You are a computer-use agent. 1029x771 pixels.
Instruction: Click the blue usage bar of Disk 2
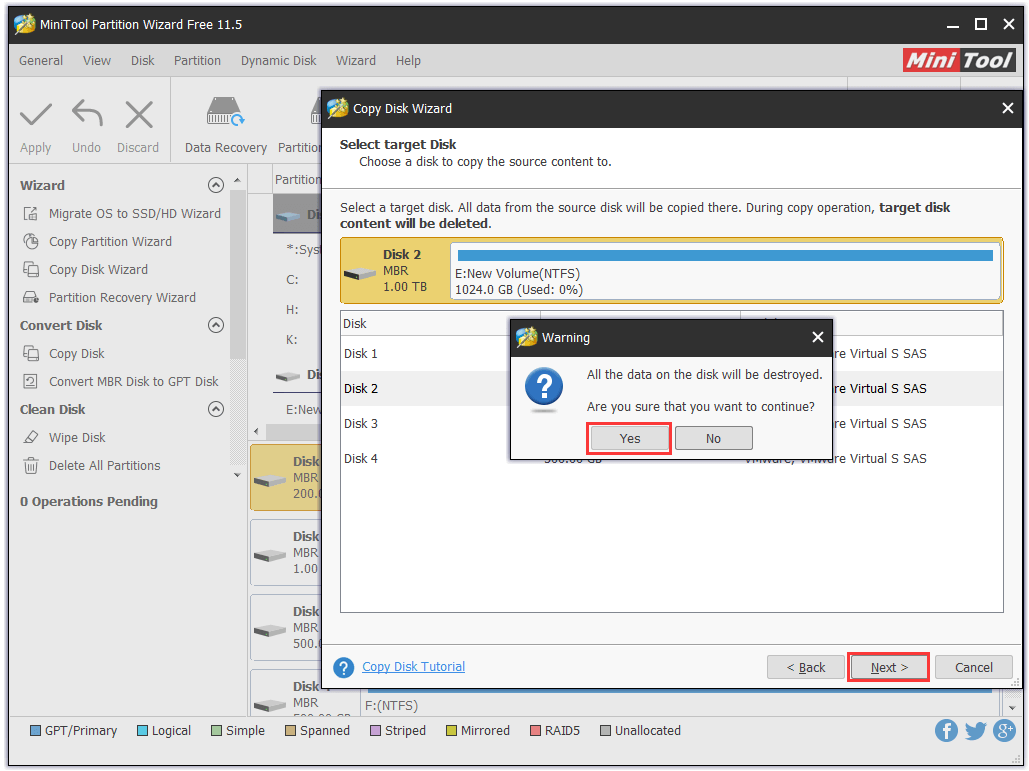(x=724, y=255)
